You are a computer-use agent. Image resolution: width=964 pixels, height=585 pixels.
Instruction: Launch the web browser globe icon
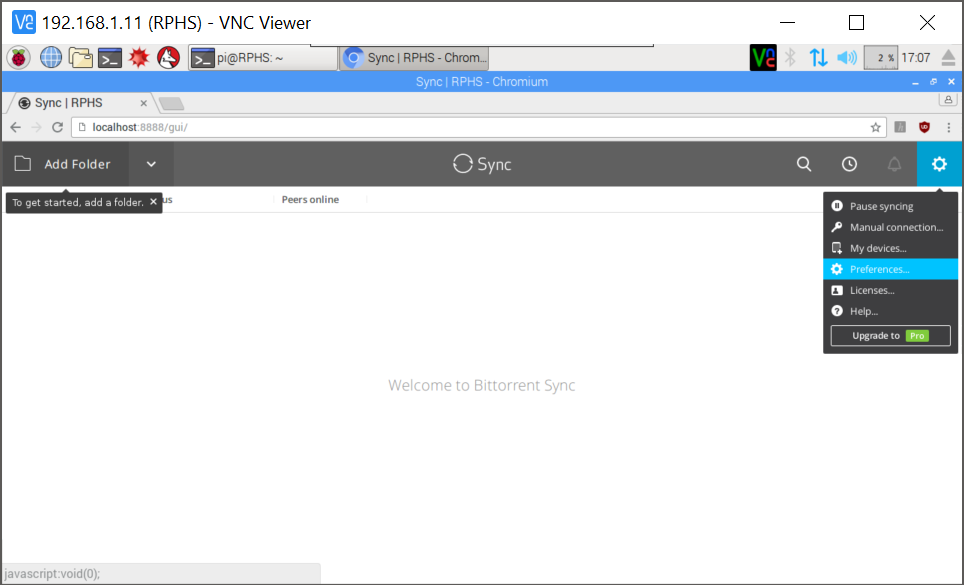(51, 58)
